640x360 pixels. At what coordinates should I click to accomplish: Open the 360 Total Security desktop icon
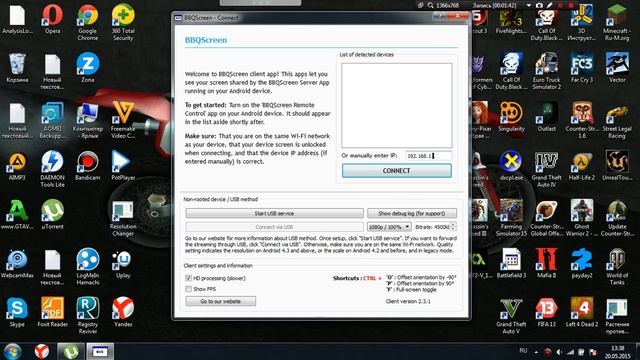123,22
